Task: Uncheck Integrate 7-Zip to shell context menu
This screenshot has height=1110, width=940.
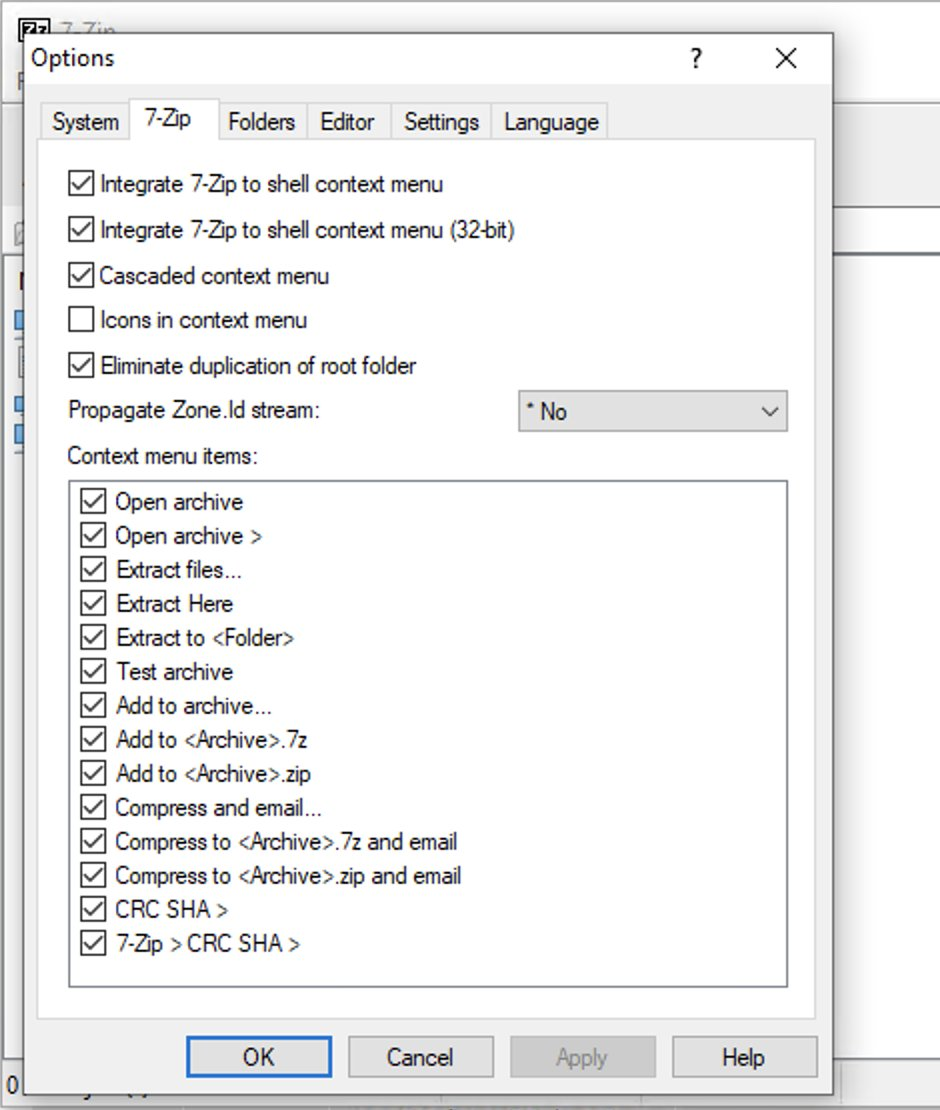Action: point(81,184)
